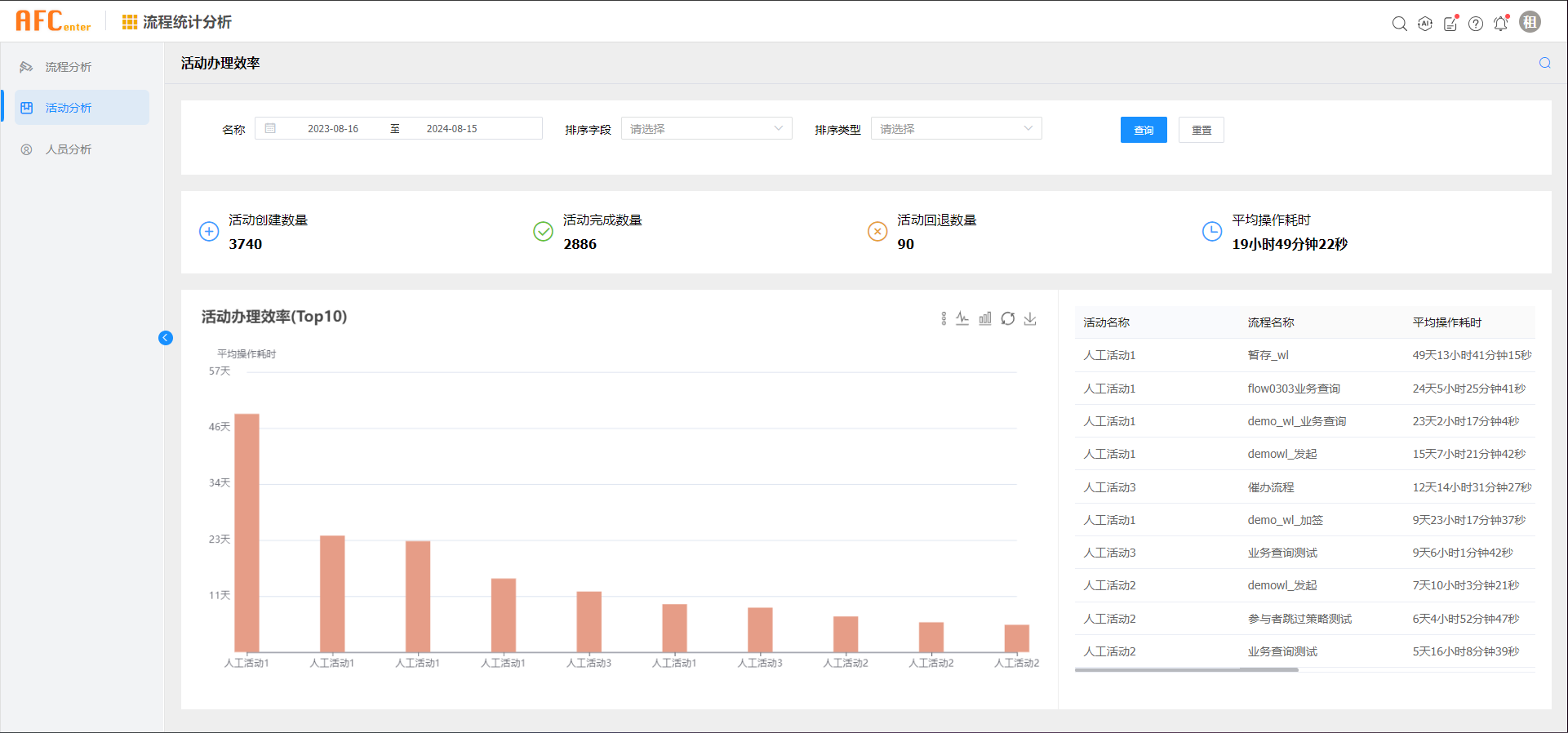Expand the 排序字段 dropdown
The width and height of the screenshot is (1568, 733).
(x=706, y=129)
